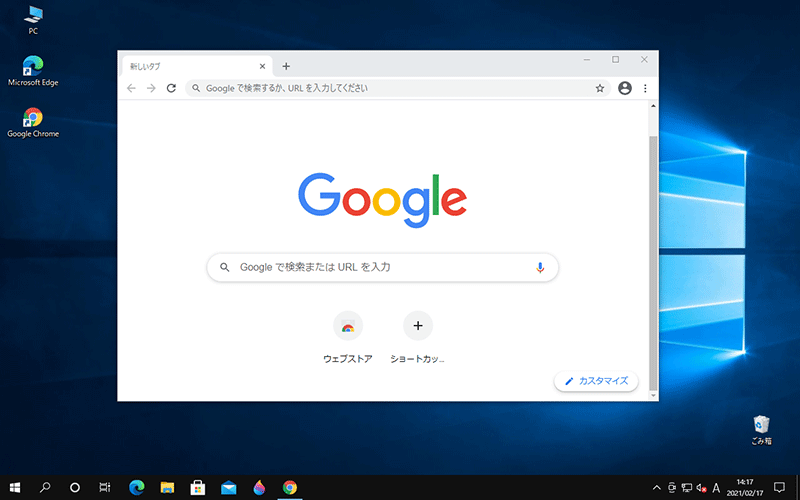Screen dimensions: 800x500
Task: Show hidden system tray icons
Action: [657, 488]
